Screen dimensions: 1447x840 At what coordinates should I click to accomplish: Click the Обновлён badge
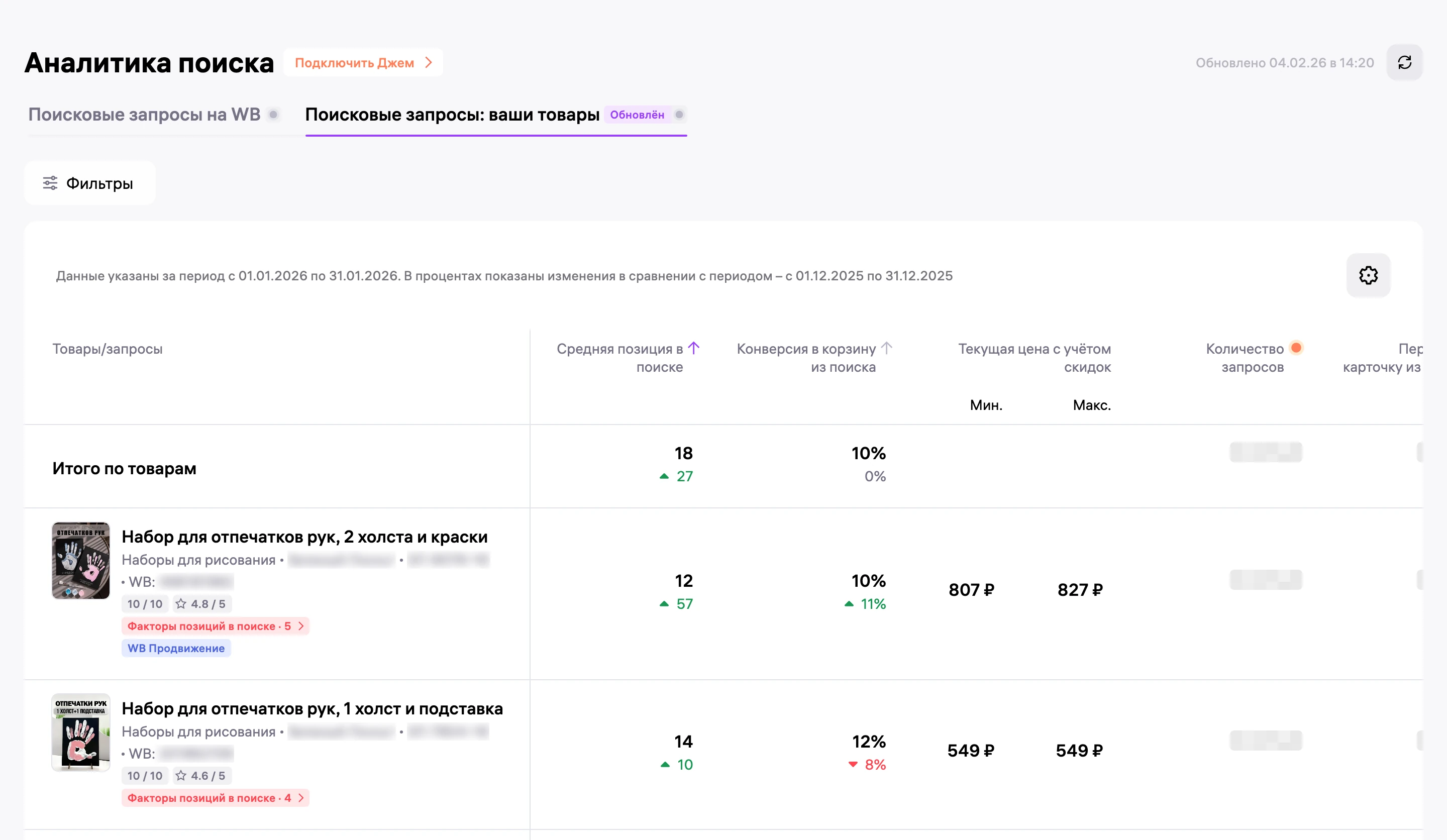637,115
